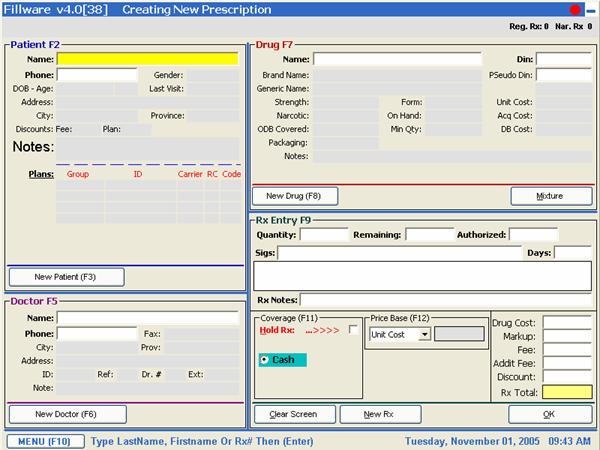Click the New Doctor (F6) button
This screenshot has height=450, width=600.
tap(67, 414)
